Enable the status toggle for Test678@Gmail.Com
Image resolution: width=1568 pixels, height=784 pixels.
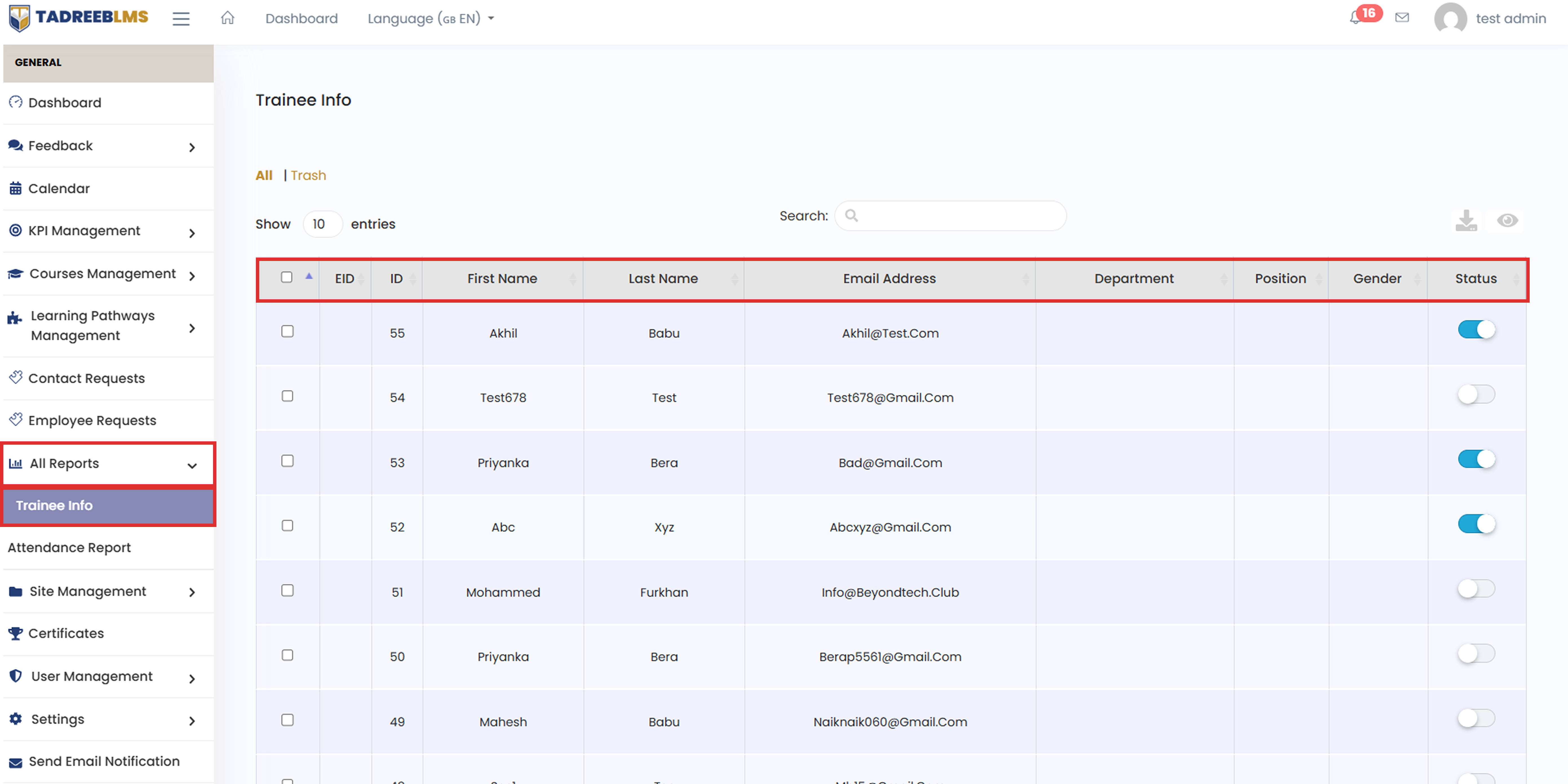(x=1476, y=395)
